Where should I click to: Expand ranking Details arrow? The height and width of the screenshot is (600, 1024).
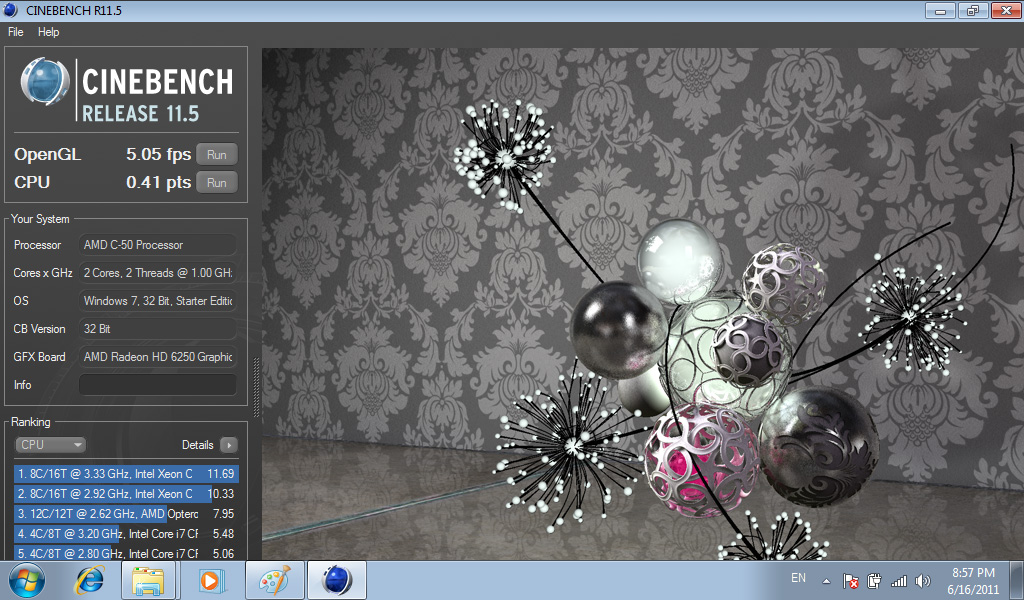(x=229, y=445)
